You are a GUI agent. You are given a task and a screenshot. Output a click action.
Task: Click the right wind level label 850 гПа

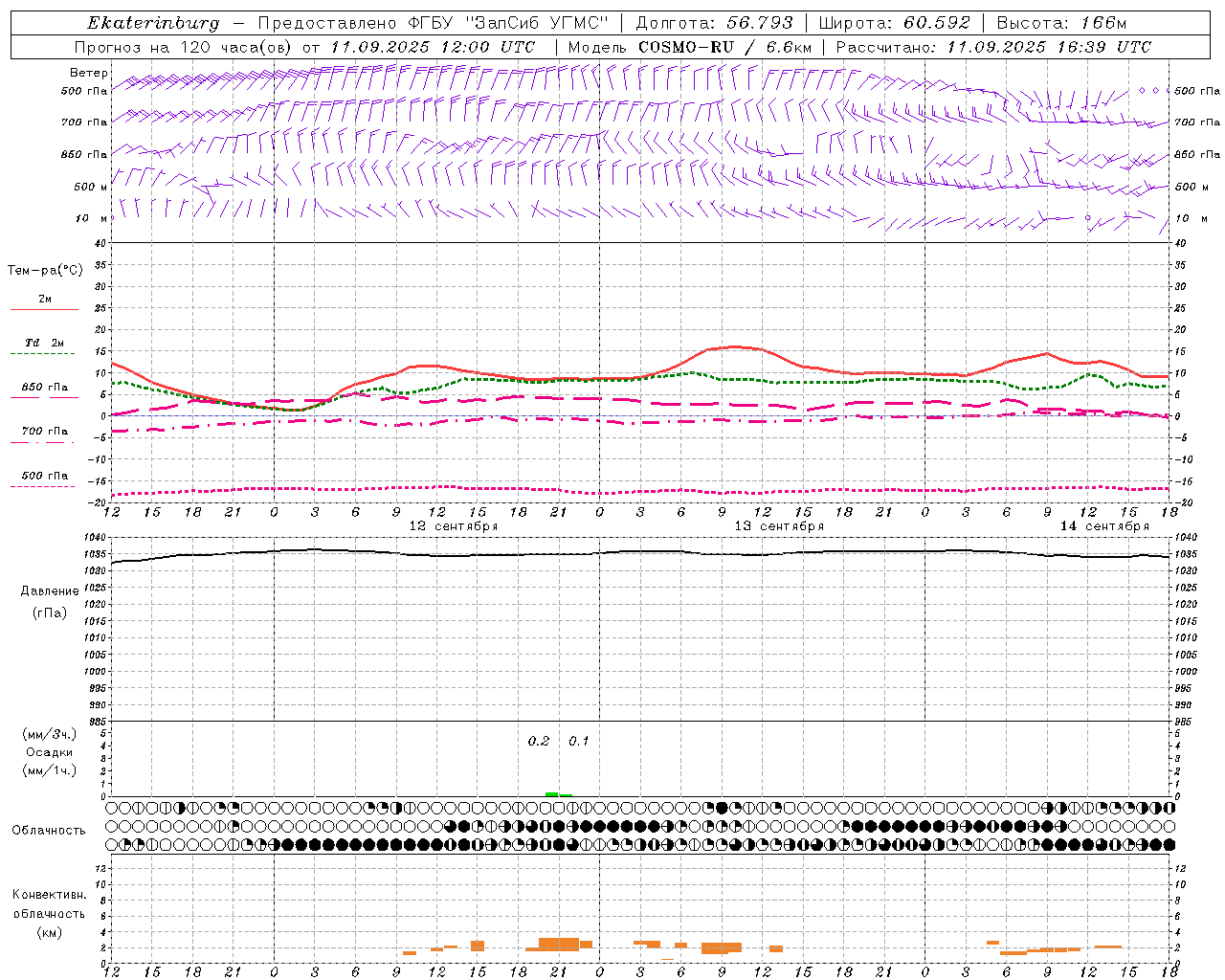[1197, 154]
